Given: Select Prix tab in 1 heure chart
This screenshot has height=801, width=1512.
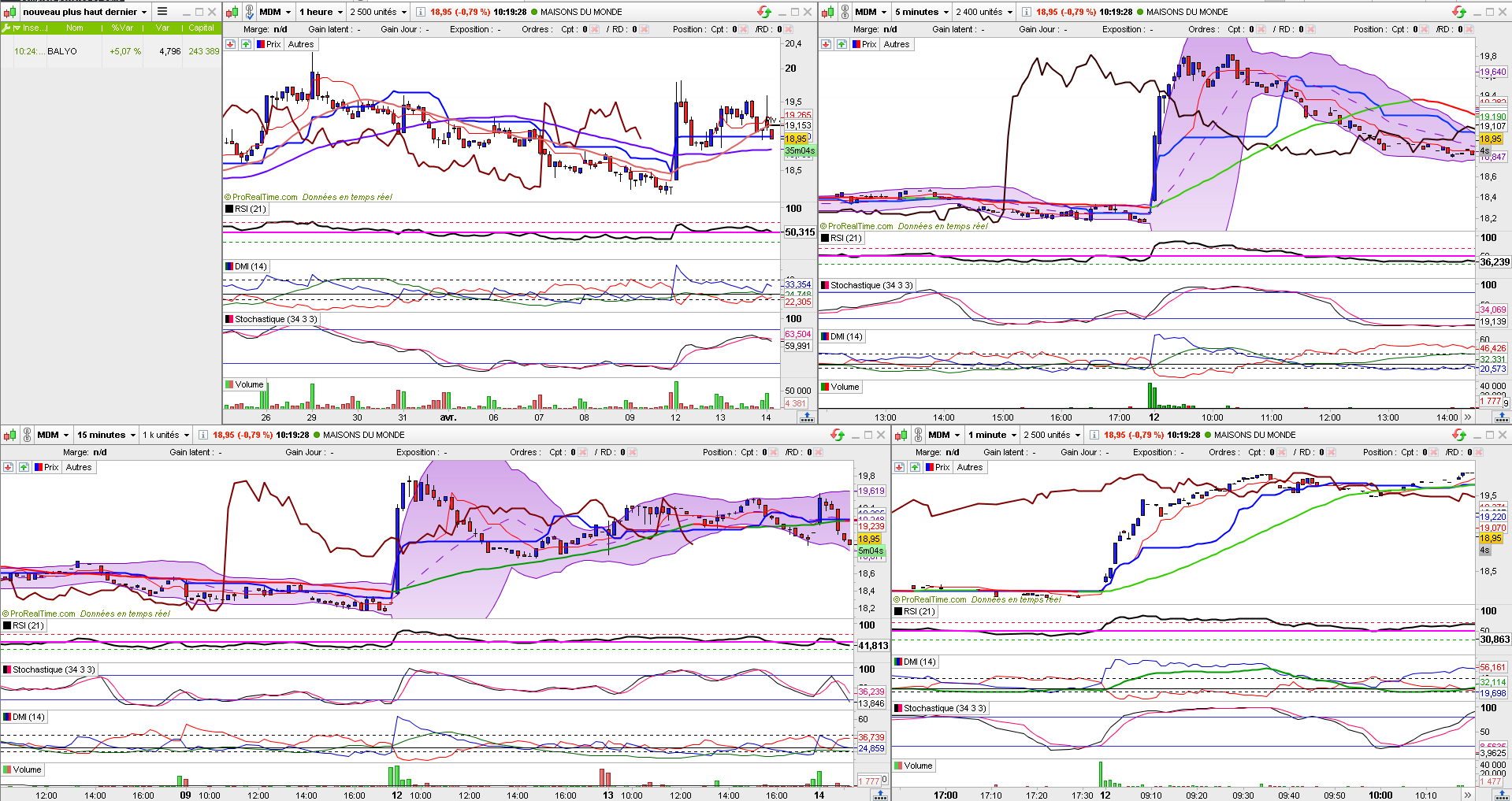Looking at the screenshot, I should (x=269, y=44).
